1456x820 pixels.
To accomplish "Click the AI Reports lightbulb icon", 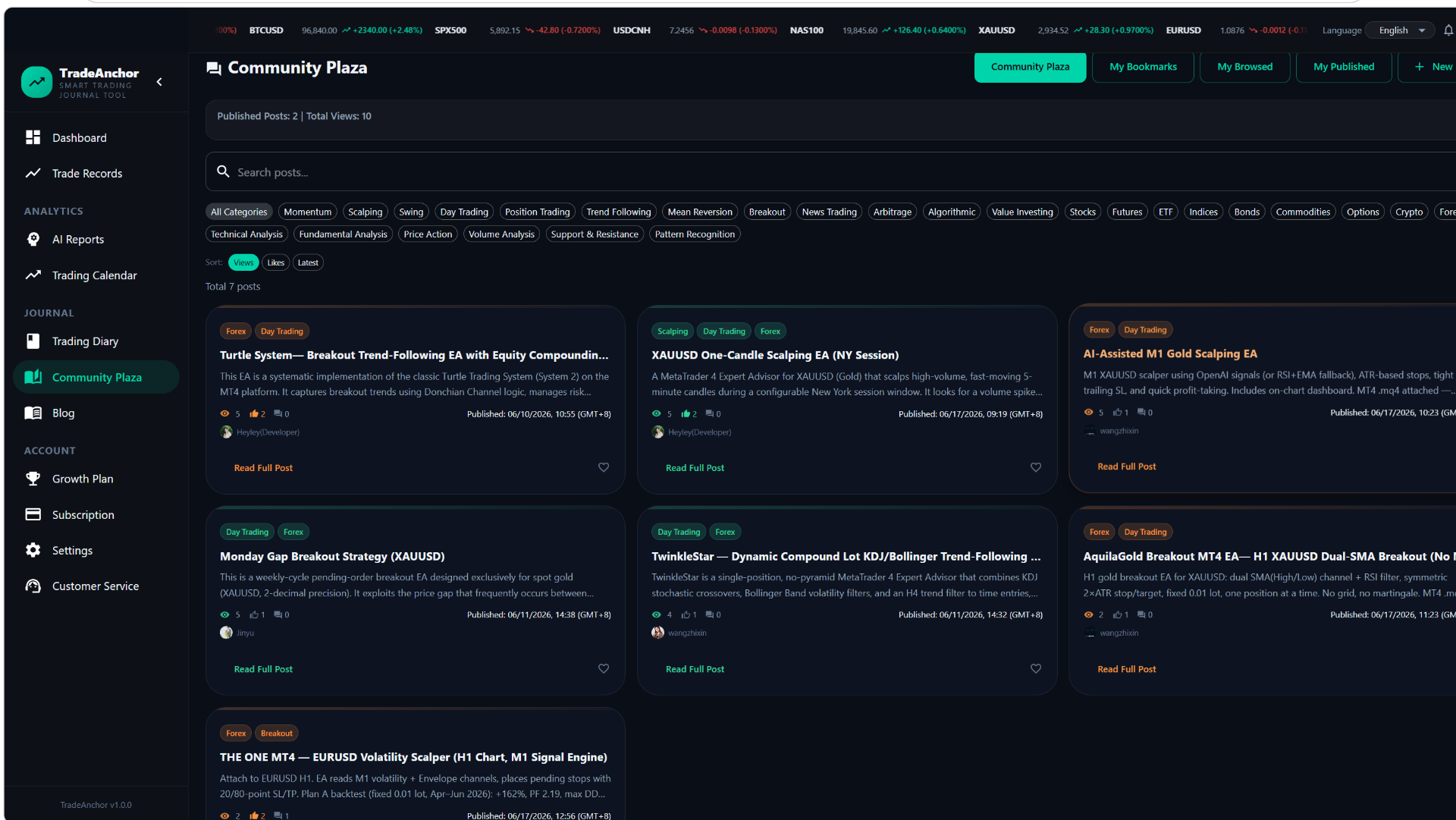I will 33,239.
